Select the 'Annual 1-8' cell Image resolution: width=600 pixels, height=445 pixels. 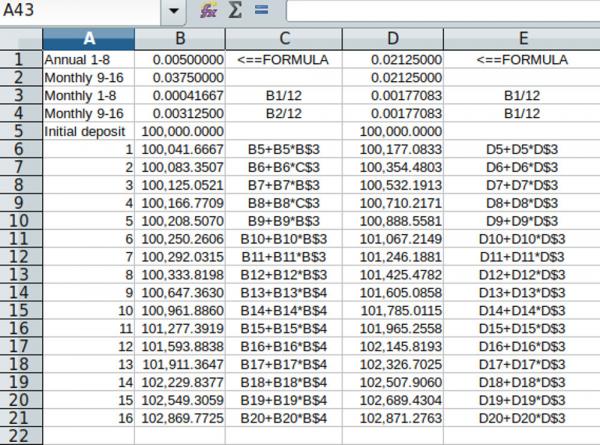pyautogui.click(x=89, y=59)
